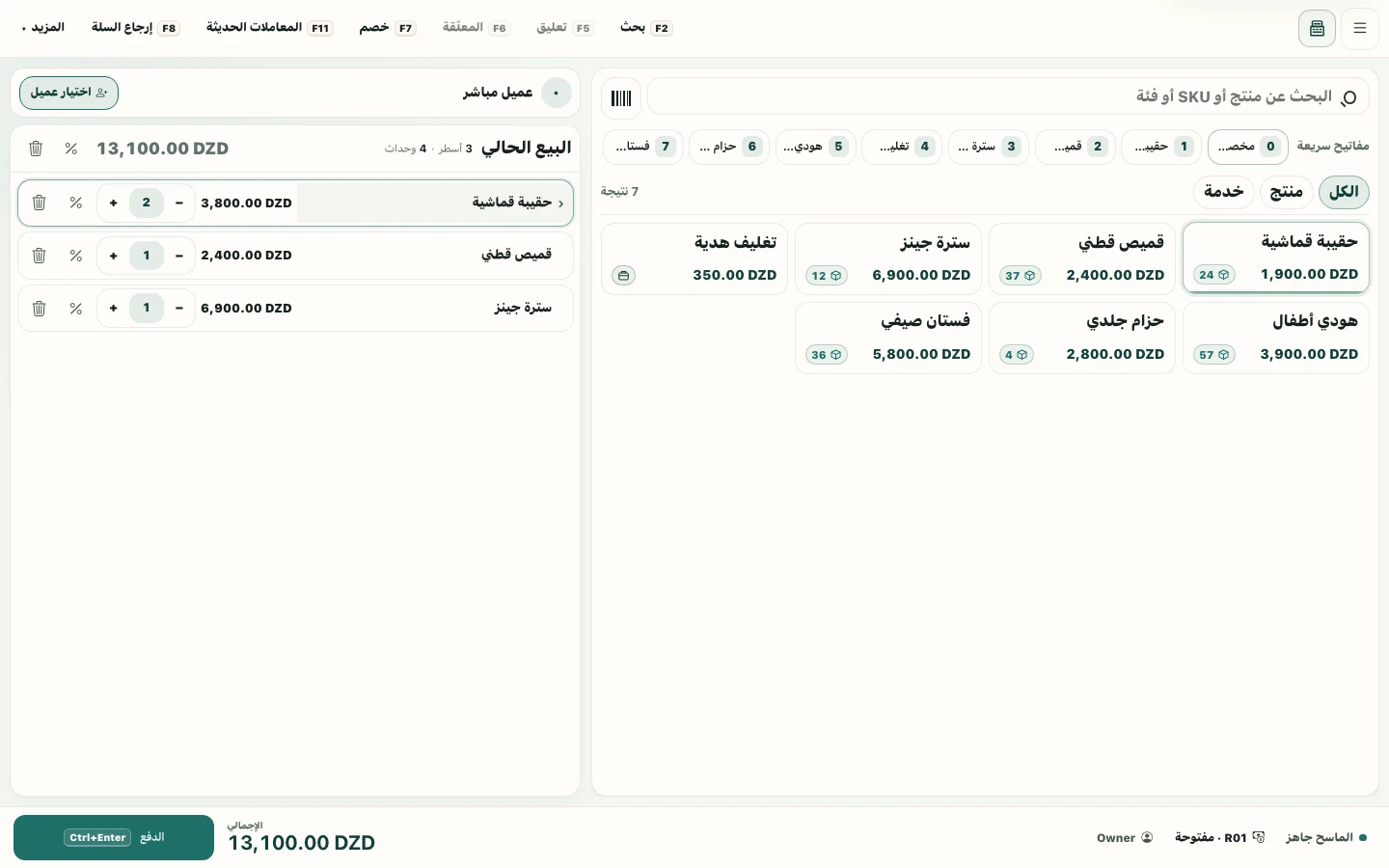The height and width of the screenshot is (868, 1389).
Task: Click the stock badge 36 on فستان صيفي card
Action: pos(827,355)
